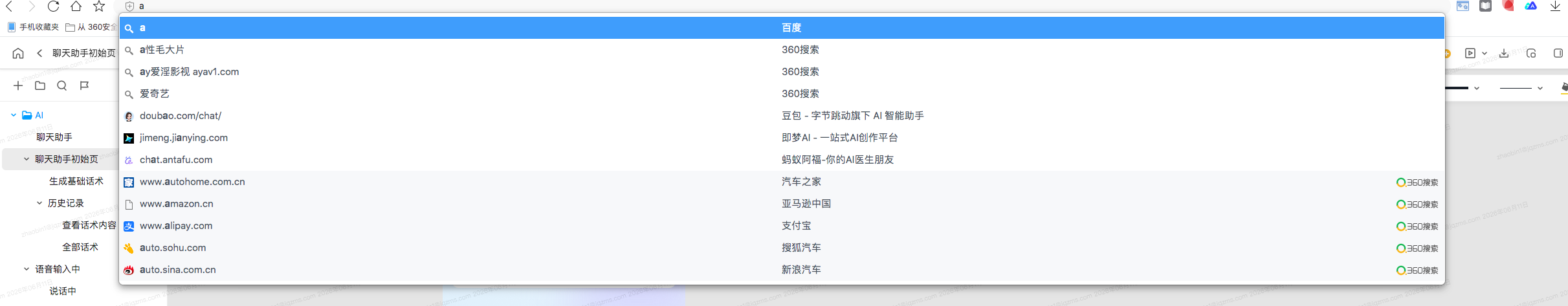Click the 支付宝 title text
This screenshot has height=306, width=1568.
pos(796,226)
